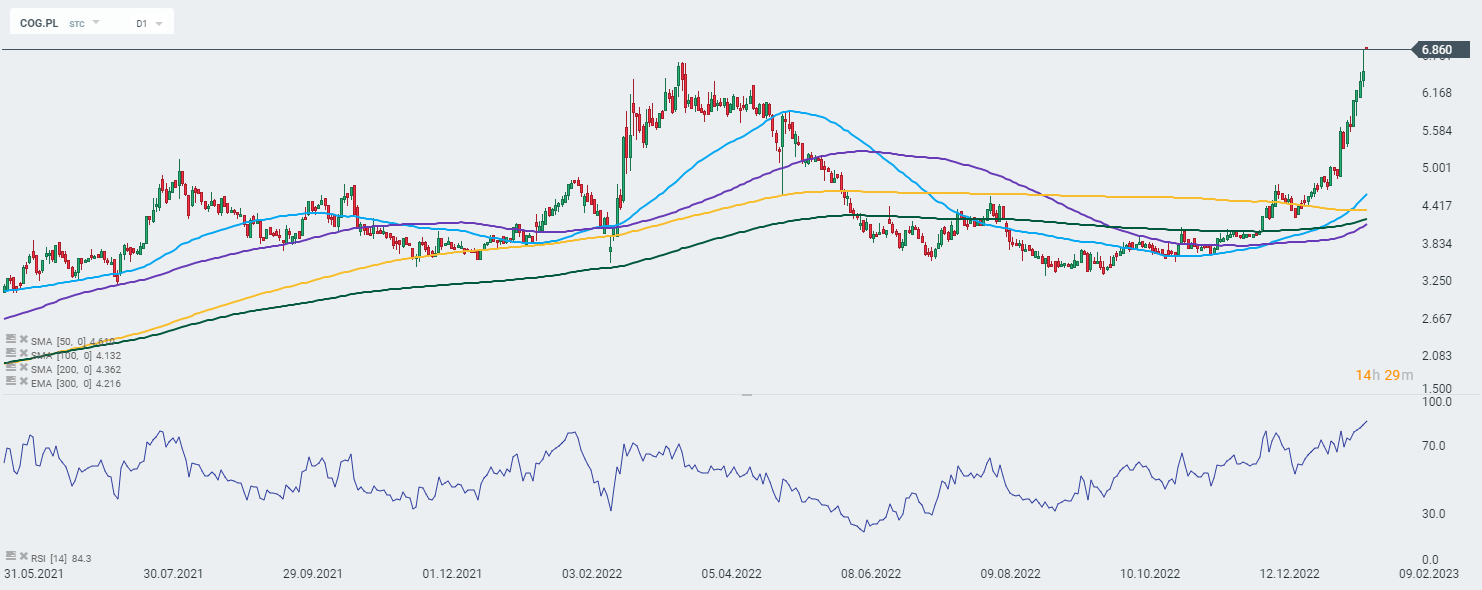Viewport: 1482px width, 590px height.
Task: Click price axis value 4.417
Action: pos(1436,206)
